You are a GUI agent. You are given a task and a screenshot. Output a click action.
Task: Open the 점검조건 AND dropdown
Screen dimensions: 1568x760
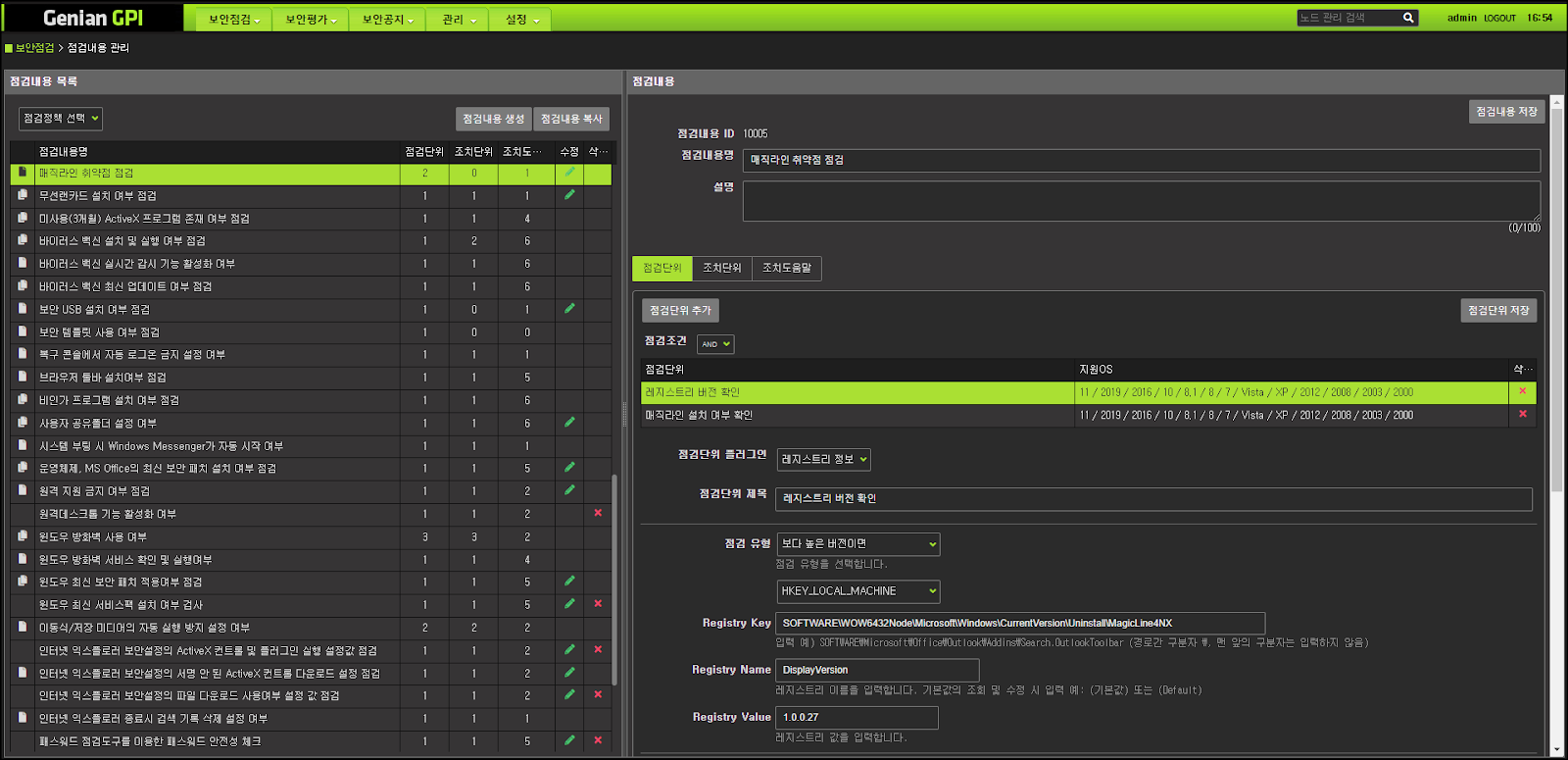[715, 344]
